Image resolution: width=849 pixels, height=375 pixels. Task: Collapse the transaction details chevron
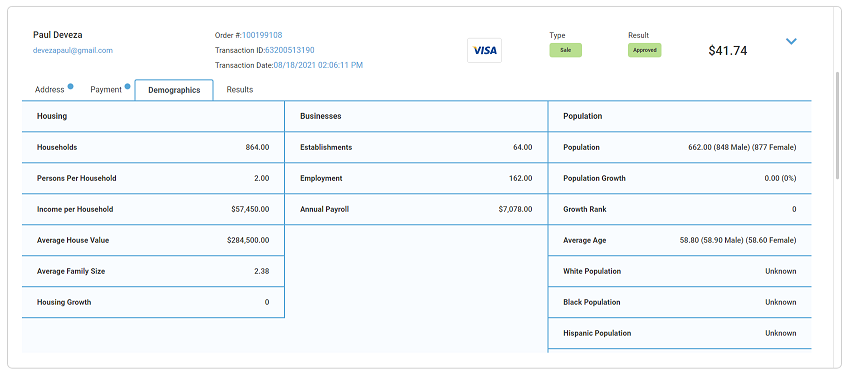point(791,41)
